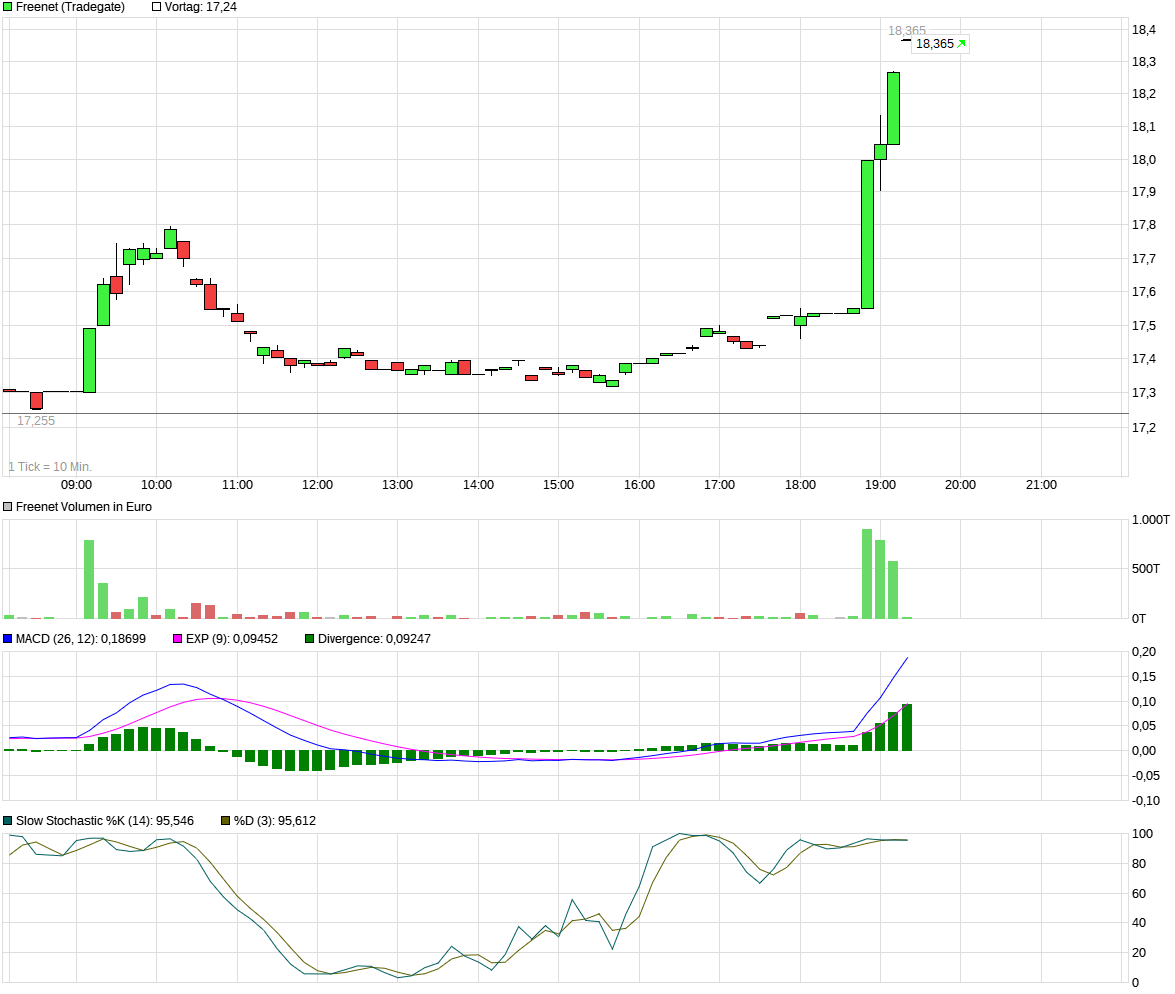Click the 12:00 time axis label
Image resolution: width=1175 pixels, height=994 pixels.
318,485
